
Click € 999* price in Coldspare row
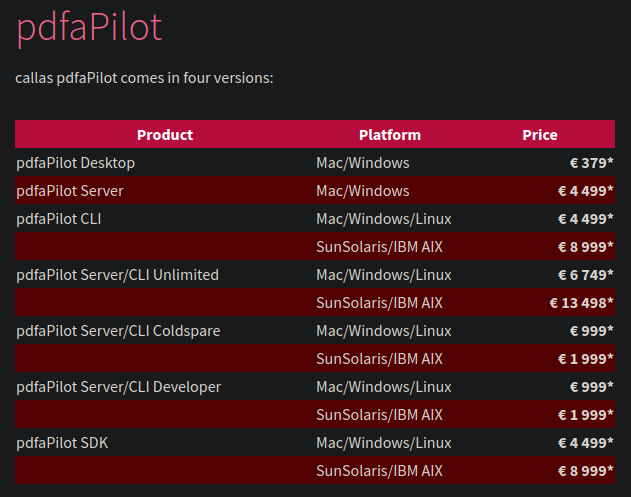pyautogui.click(x=592, y=331)
